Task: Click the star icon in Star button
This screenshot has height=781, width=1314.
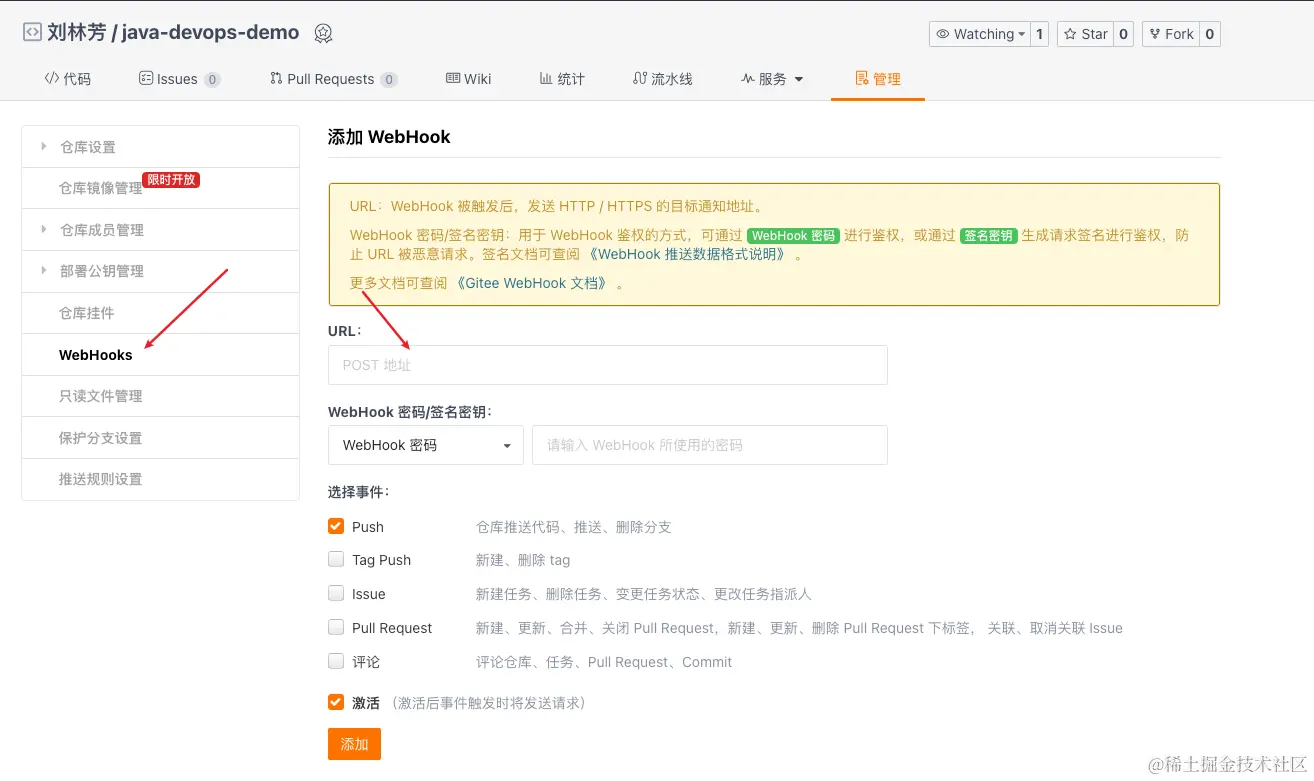Action: click(x=1070, y=34)
